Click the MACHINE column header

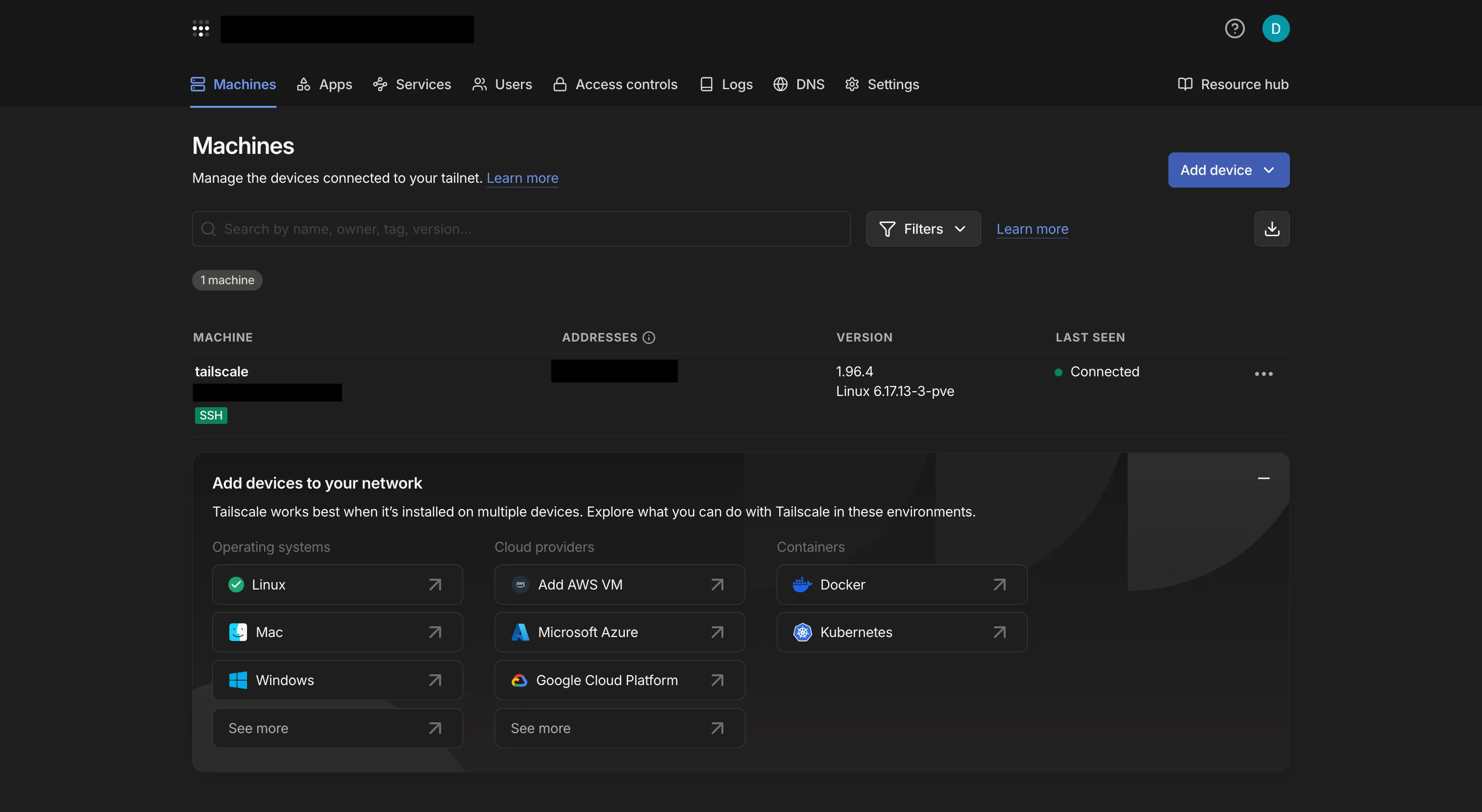[x=222, y=338]
